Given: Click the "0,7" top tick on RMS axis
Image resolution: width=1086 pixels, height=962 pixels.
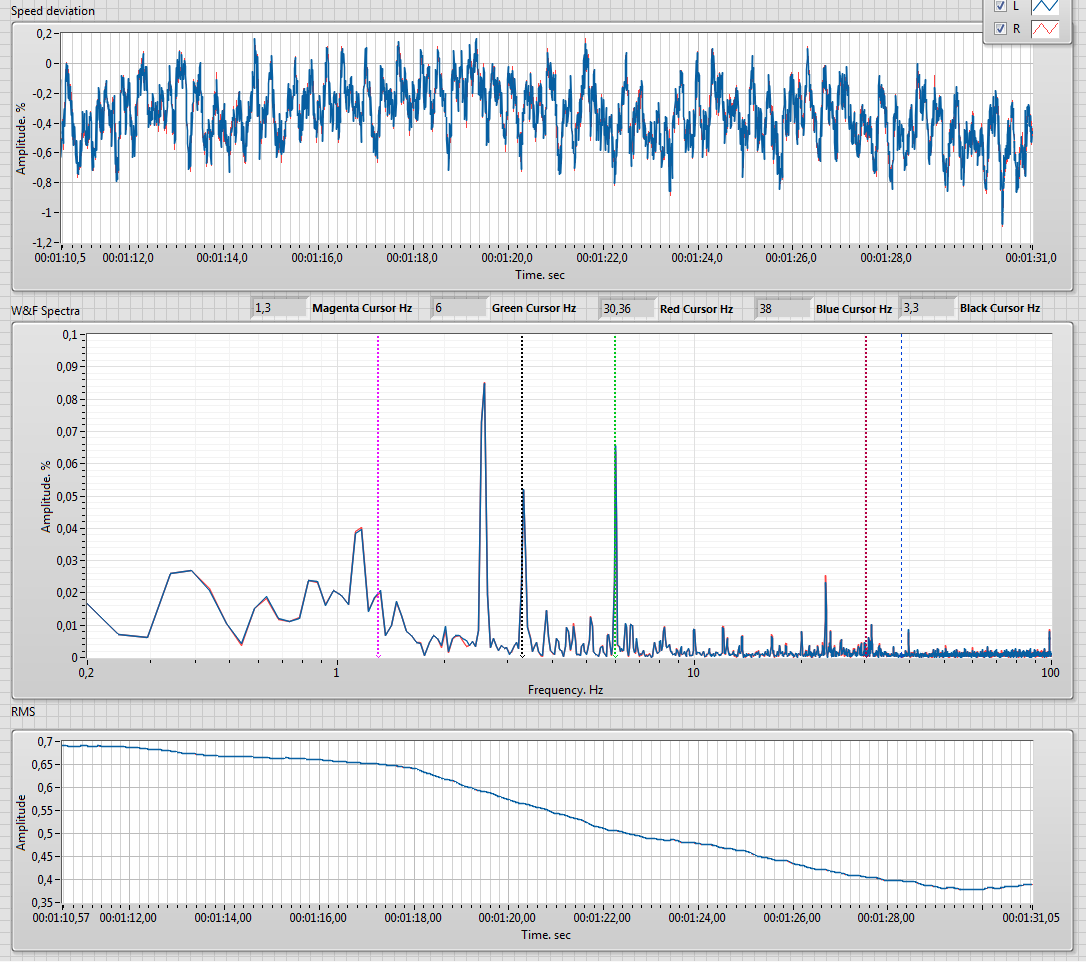Looking at the screenshot, I should (45, 742).
